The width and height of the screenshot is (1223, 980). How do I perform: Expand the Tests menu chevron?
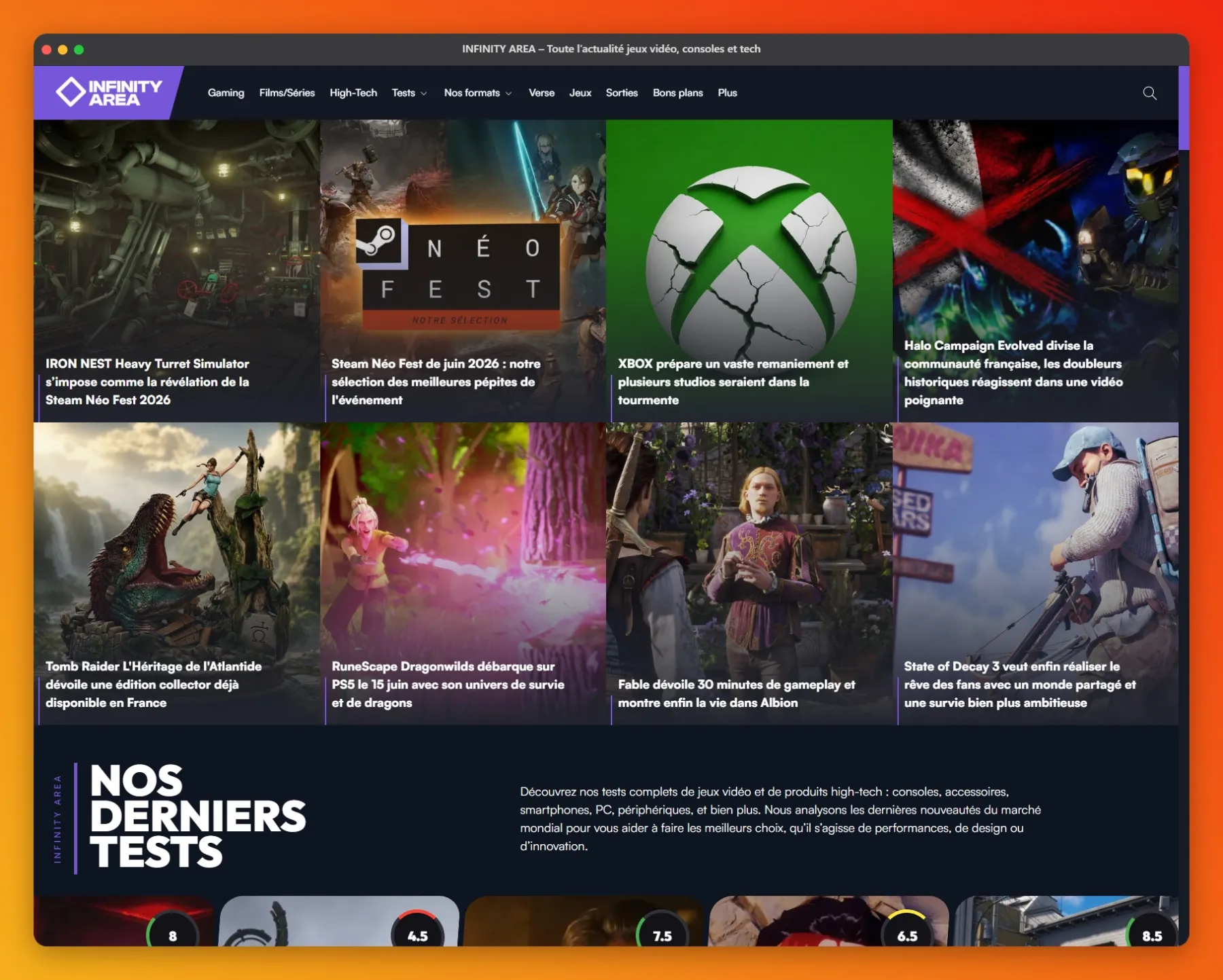pyautogui.click(x=424, y=94)
